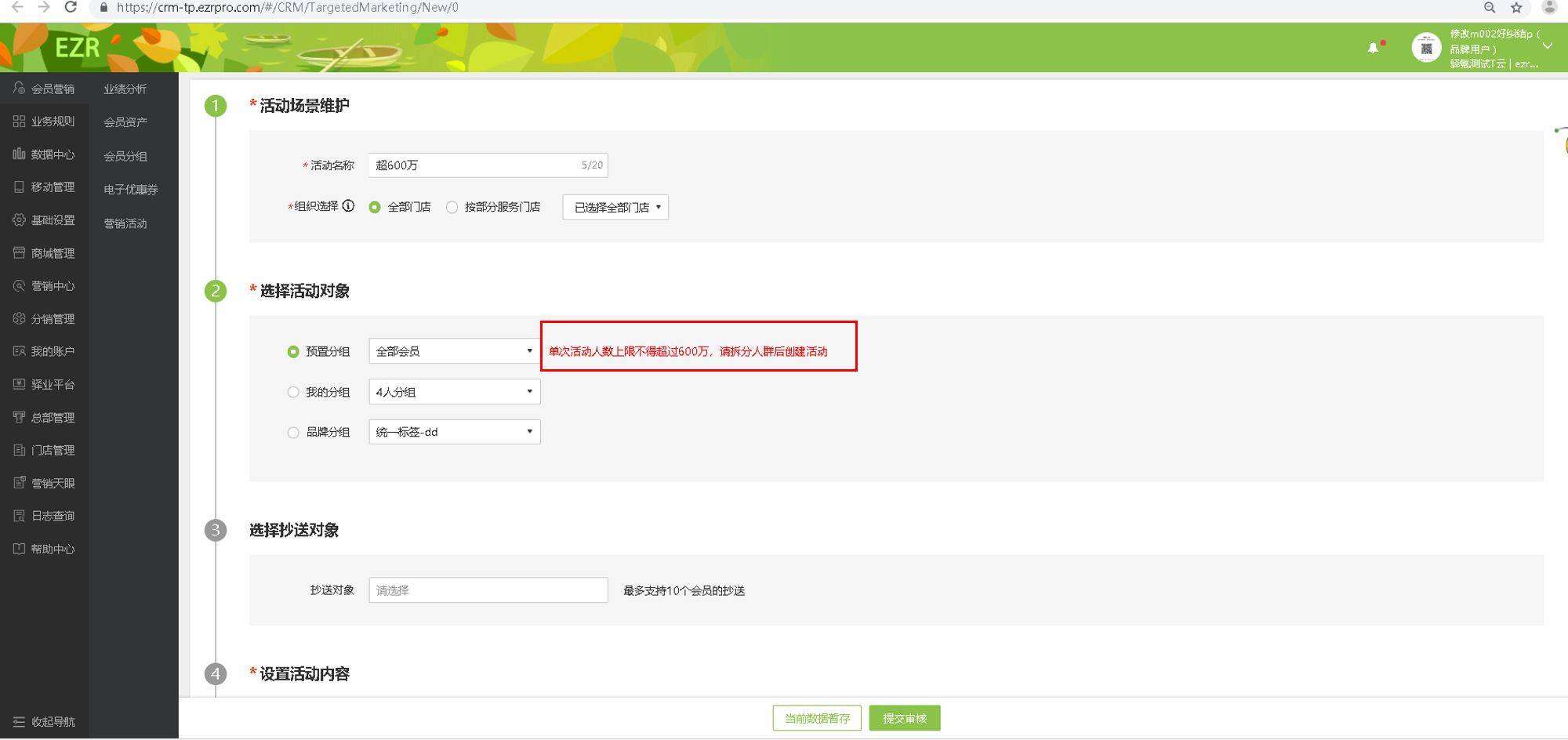1568x740 pixels.
Task: Click the browser bookmark star icon
Action: 1516,7
